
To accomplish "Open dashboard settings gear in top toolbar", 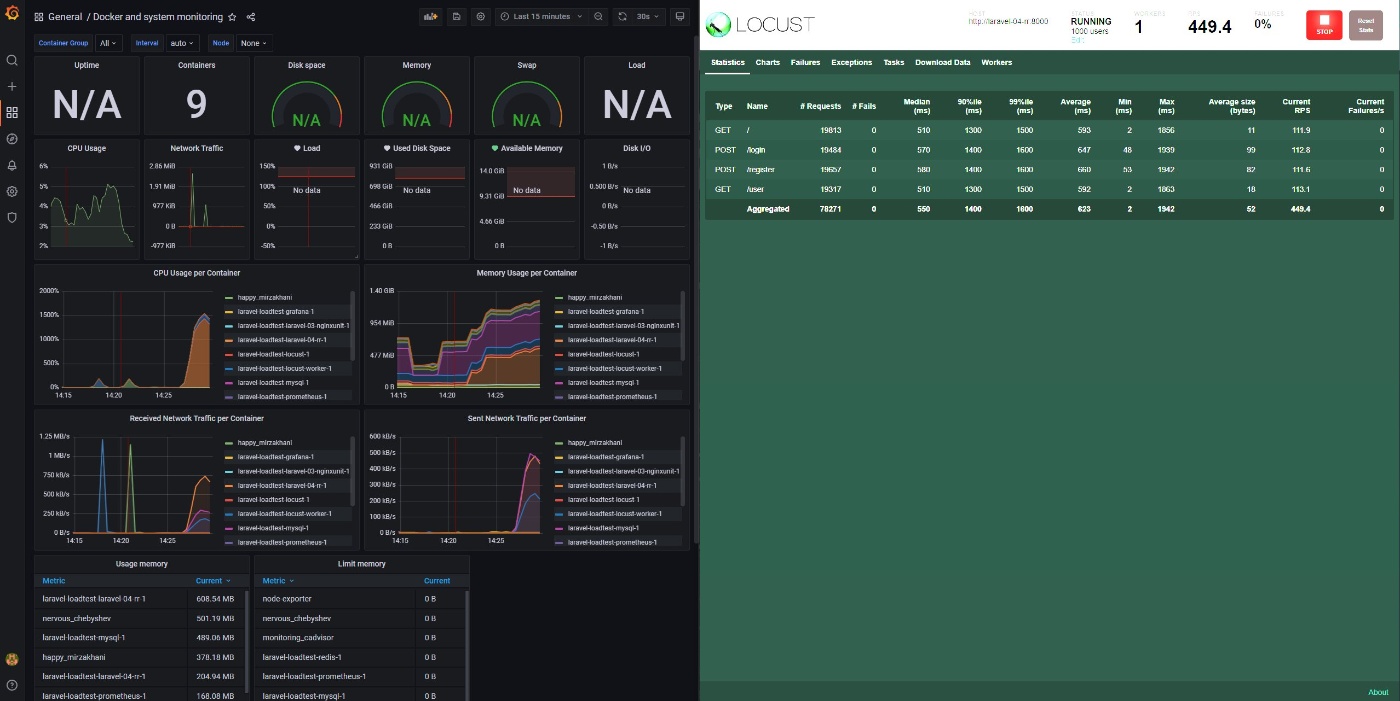I will [481, 17].
